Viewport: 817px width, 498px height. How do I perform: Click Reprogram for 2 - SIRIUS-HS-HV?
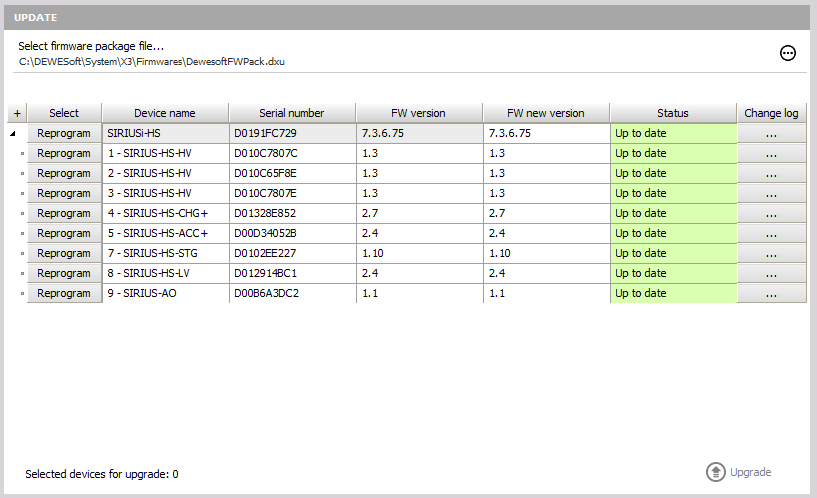coord(64,173)
